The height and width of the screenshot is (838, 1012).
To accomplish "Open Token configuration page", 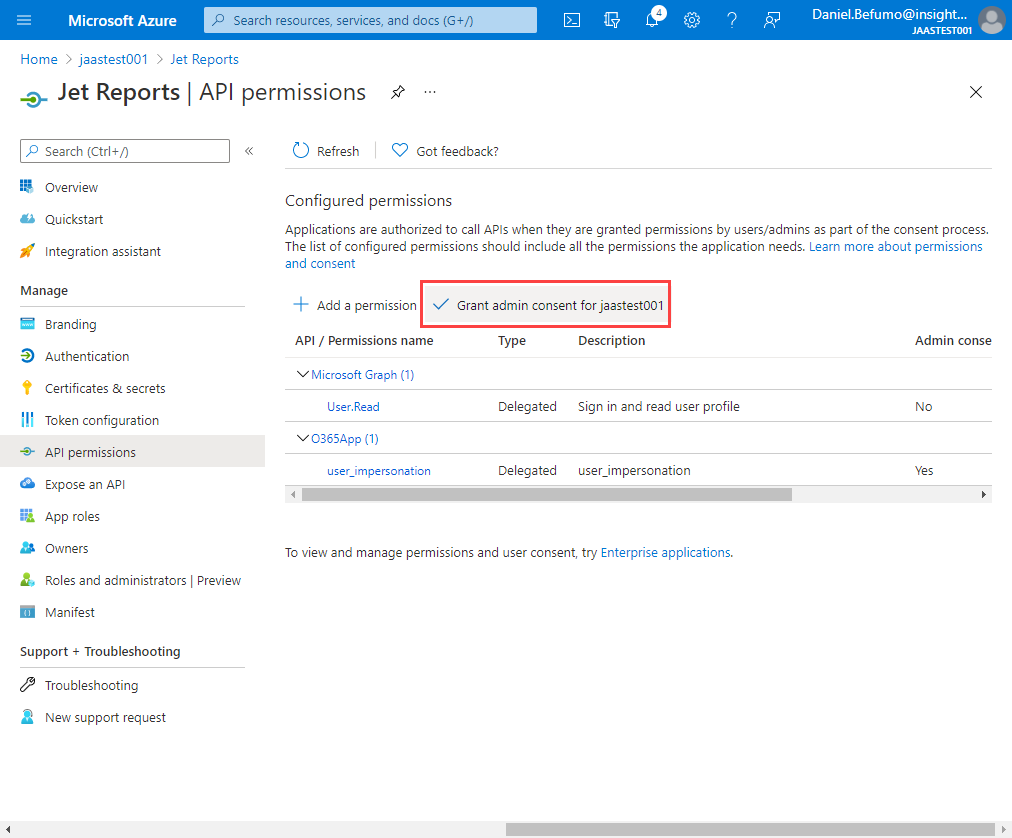I will coord(101,420).
